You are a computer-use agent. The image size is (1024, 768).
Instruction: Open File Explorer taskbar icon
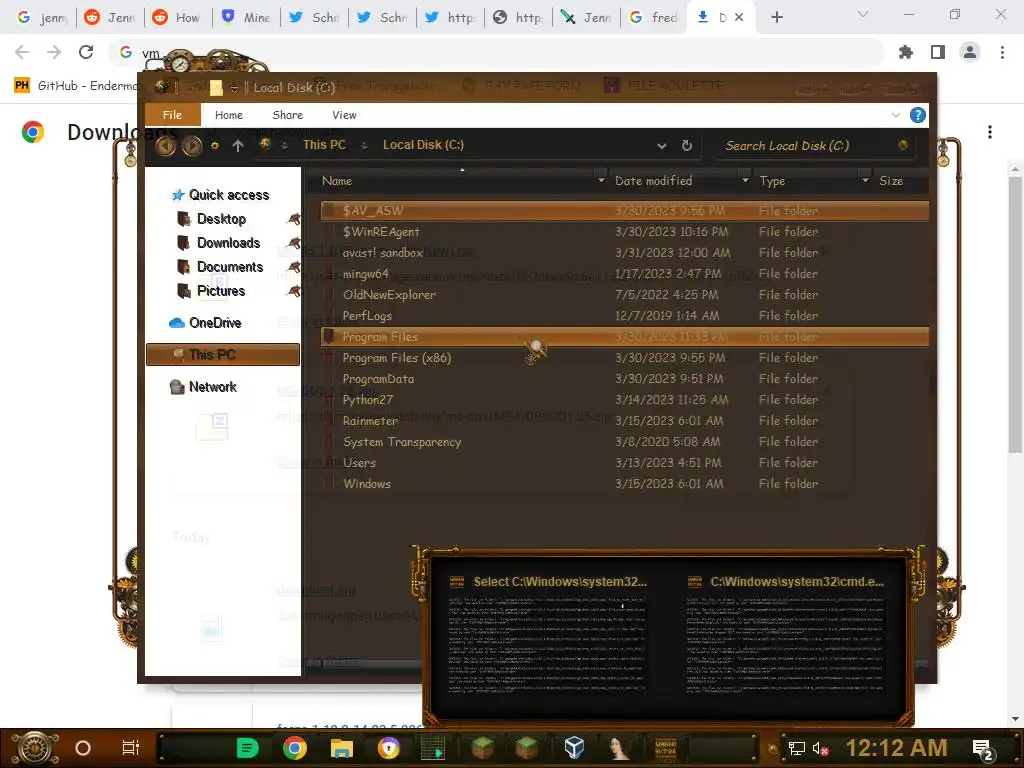pos(342,748)
